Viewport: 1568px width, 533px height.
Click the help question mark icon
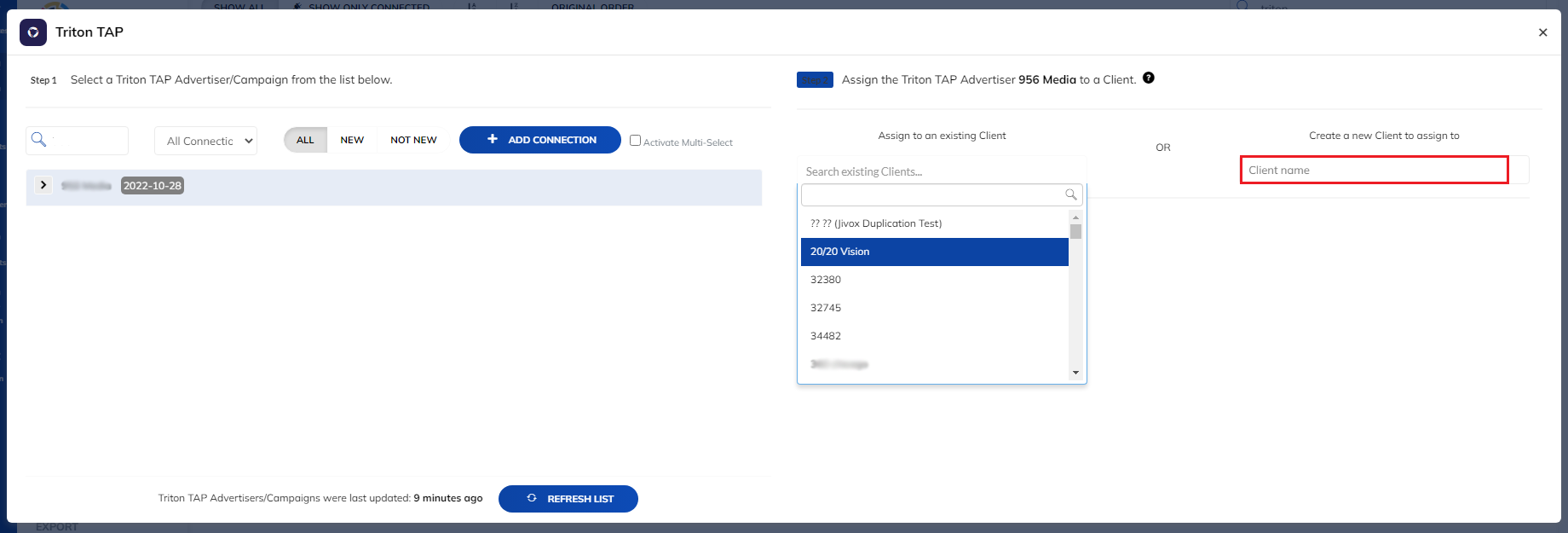(x=1149, y=78)
